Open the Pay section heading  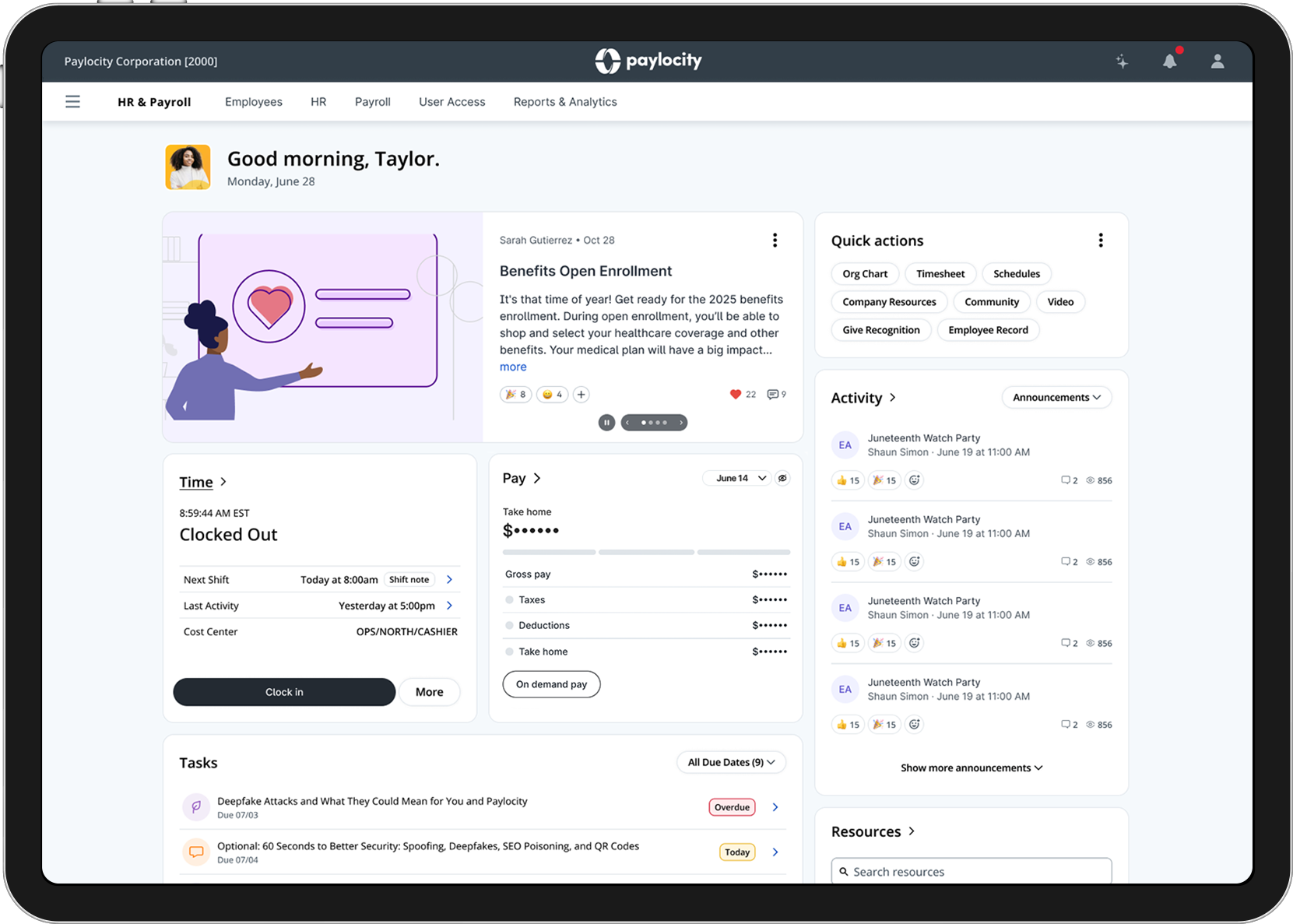point(521,478)
